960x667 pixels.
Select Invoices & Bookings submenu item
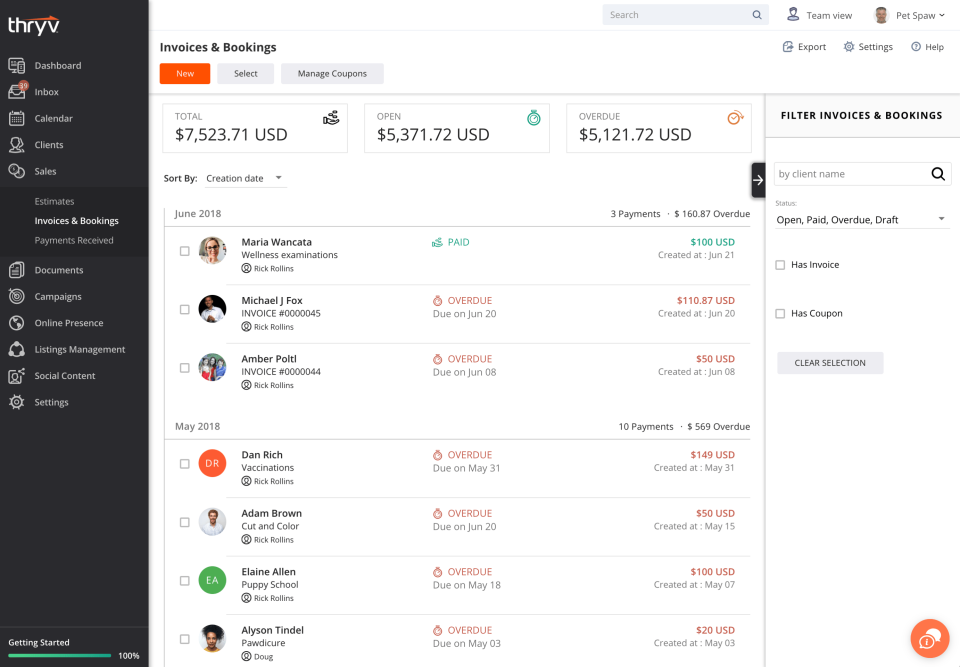77,220
